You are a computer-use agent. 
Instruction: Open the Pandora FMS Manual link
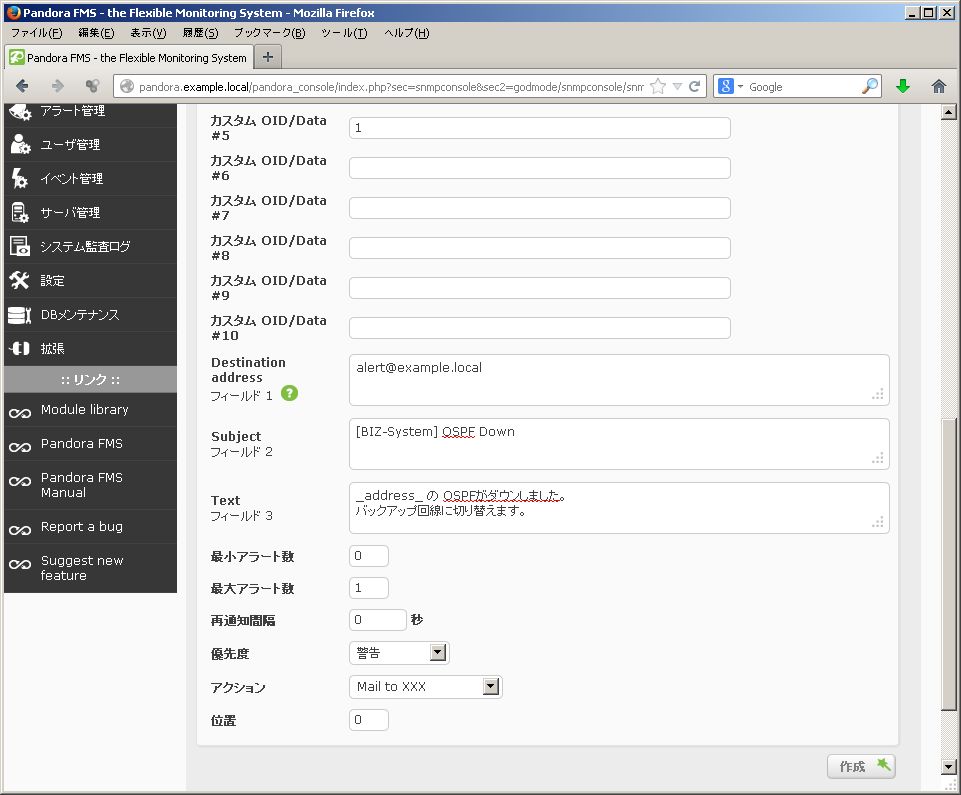point(82,485)
